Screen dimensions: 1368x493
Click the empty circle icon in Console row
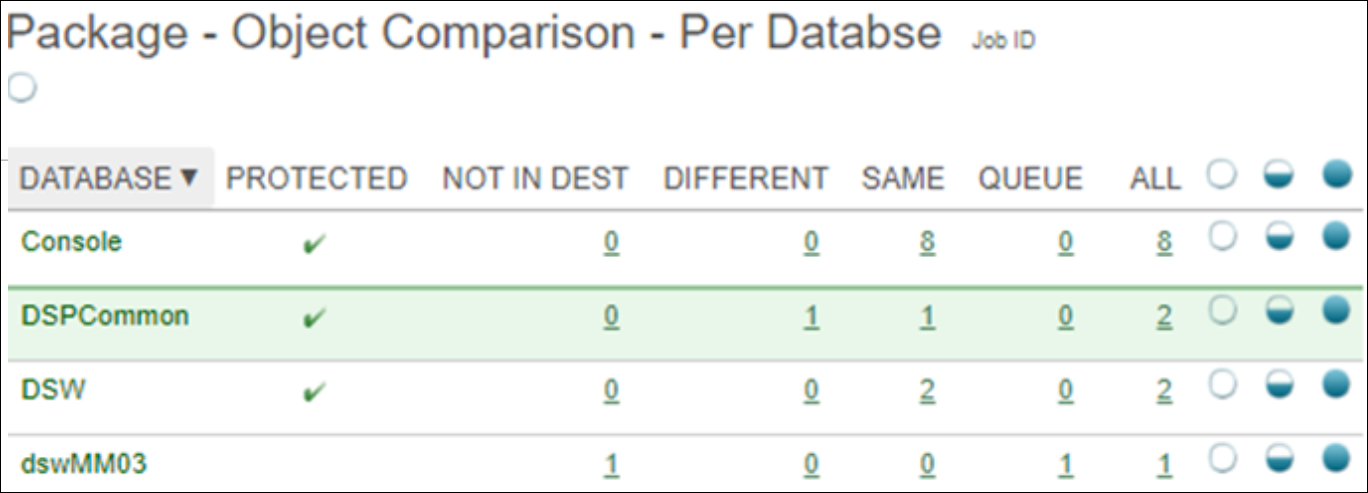1223,237
